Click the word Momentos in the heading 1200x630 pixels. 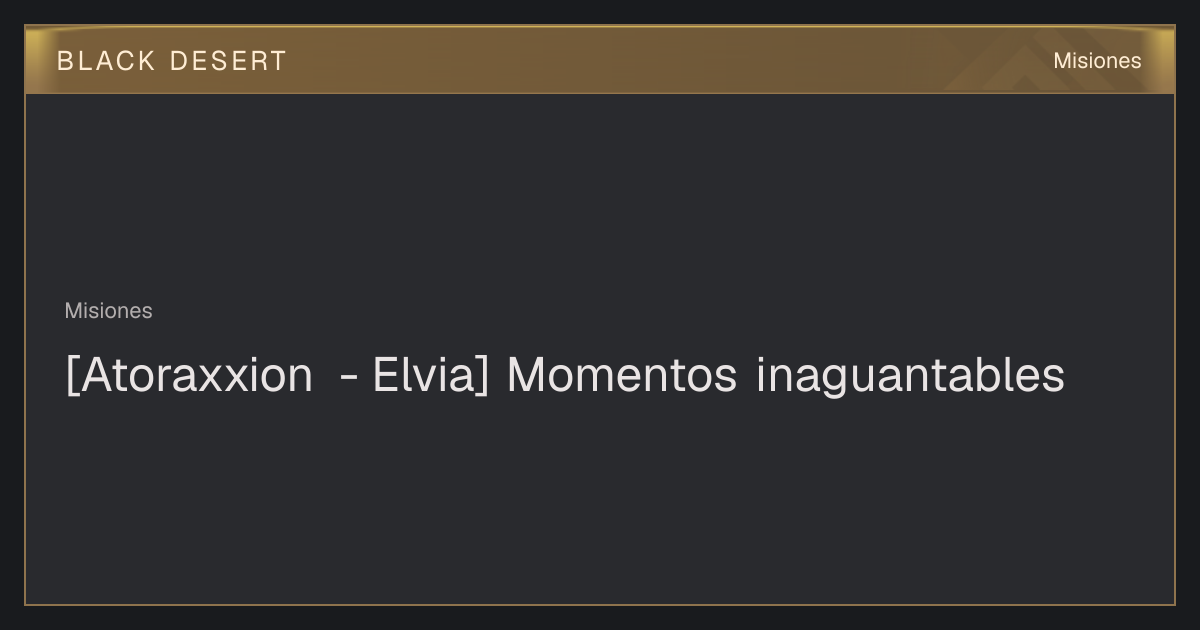[x=622, y=376]
